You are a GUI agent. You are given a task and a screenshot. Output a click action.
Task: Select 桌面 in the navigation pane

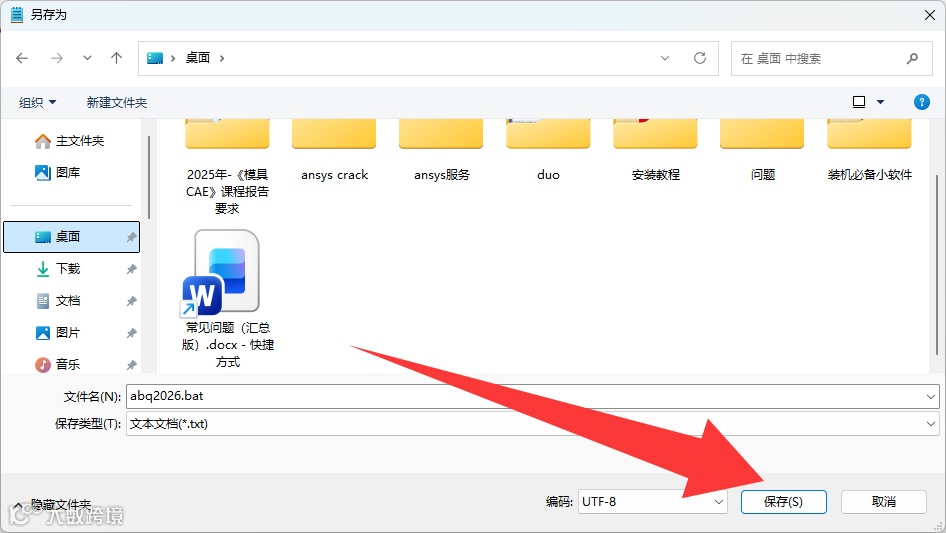point(71,237)
